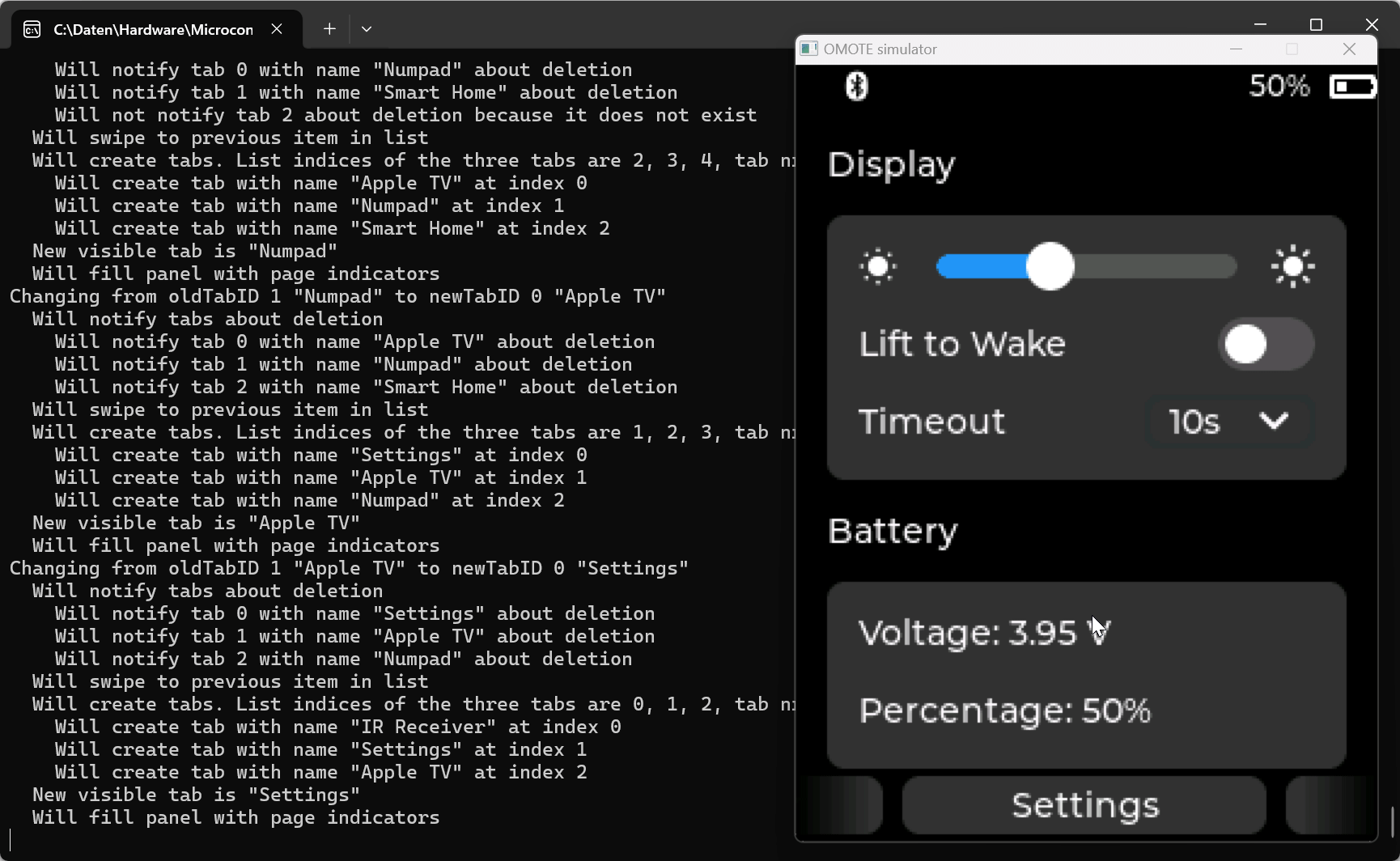Click the OMOTE simulator window icon
The height and width of the screenshot is (861, 1400).
[x=808, y=49]
